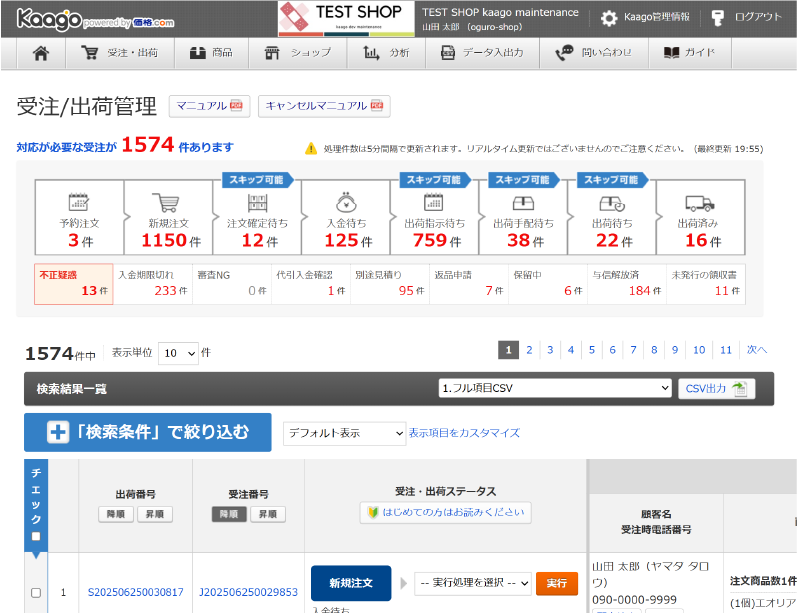This screenshot has height=613, width=797.
Task: Click the current page 1 indicator
Action: 508,350
